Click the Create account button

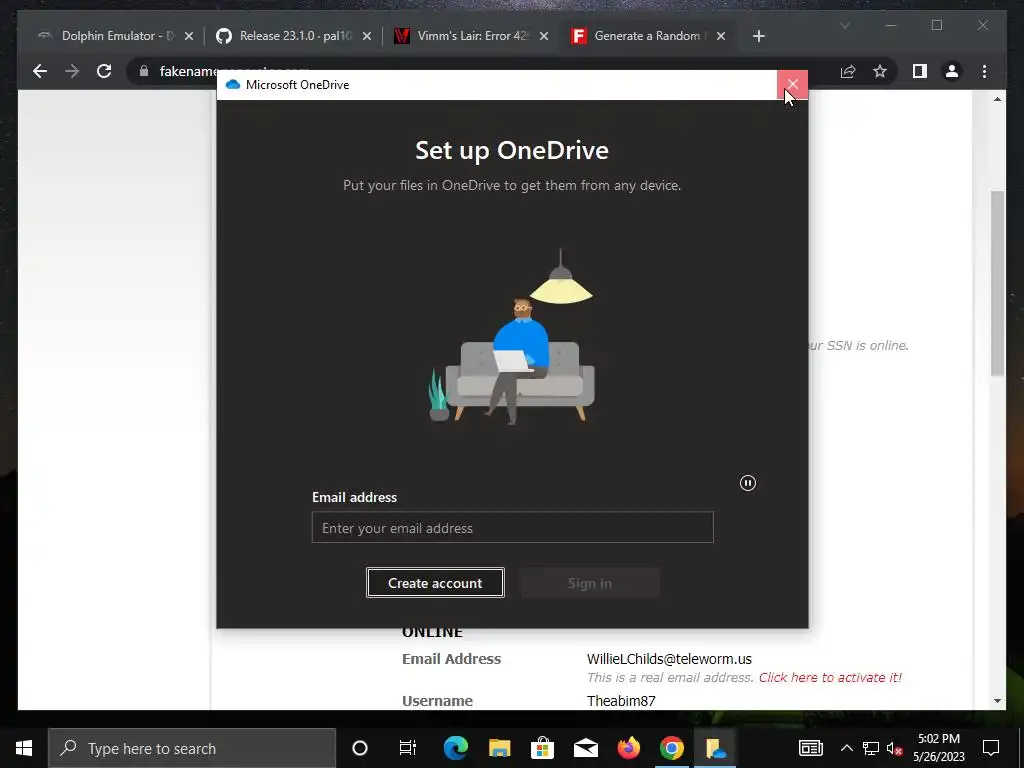click(435, 583)
